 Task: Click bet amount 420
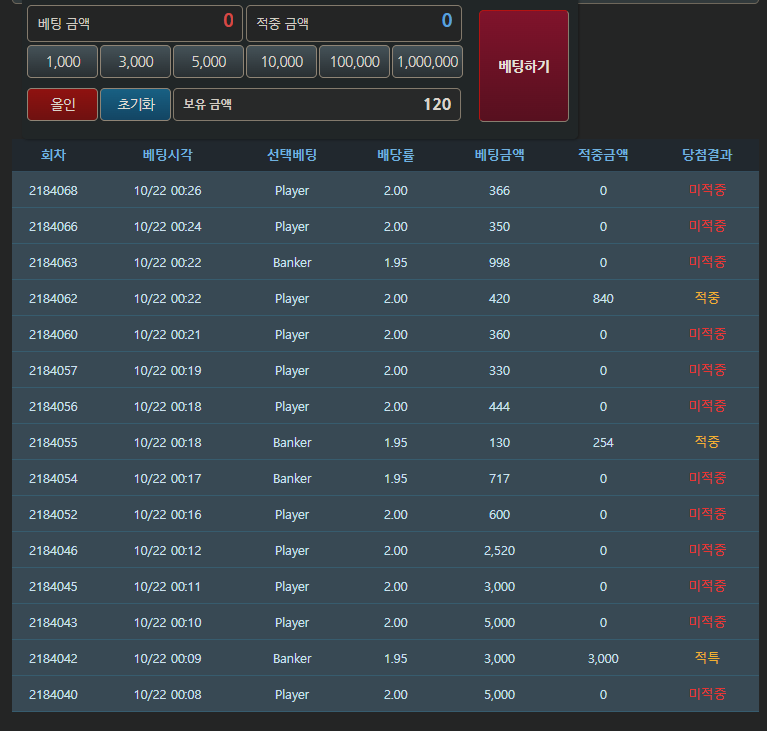[499, 298]
